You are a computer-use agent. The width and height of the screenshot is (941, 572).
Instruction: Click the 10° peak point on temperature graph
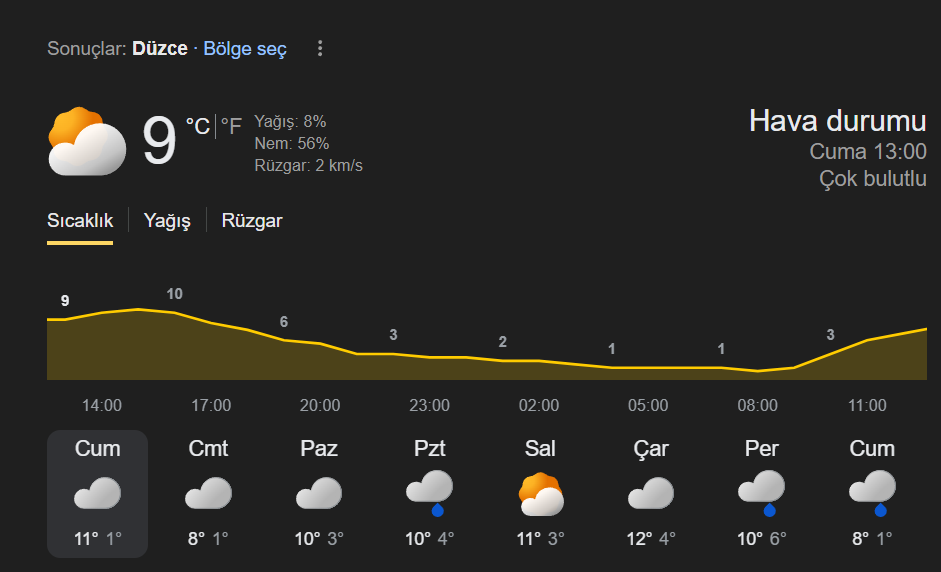pos(174,312)
